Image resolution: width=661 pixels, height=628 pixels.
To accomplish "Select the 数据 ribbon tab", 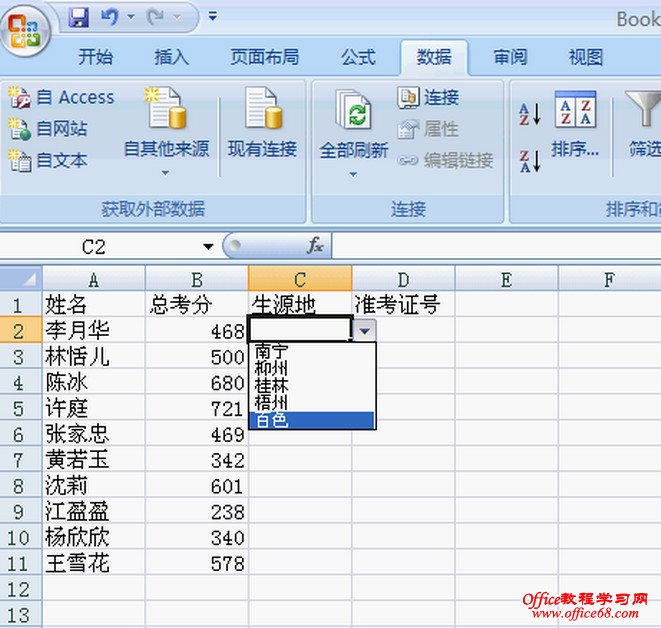I will pyautogui.click(x=434, y=57).
